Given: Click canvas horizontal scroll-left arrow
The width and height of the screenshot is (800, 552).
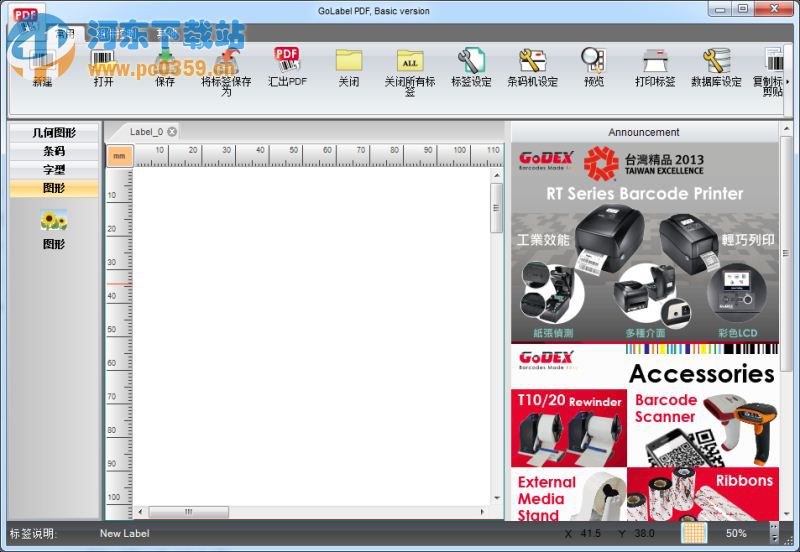Looking at the screenshot, I should tap(140, 512).
